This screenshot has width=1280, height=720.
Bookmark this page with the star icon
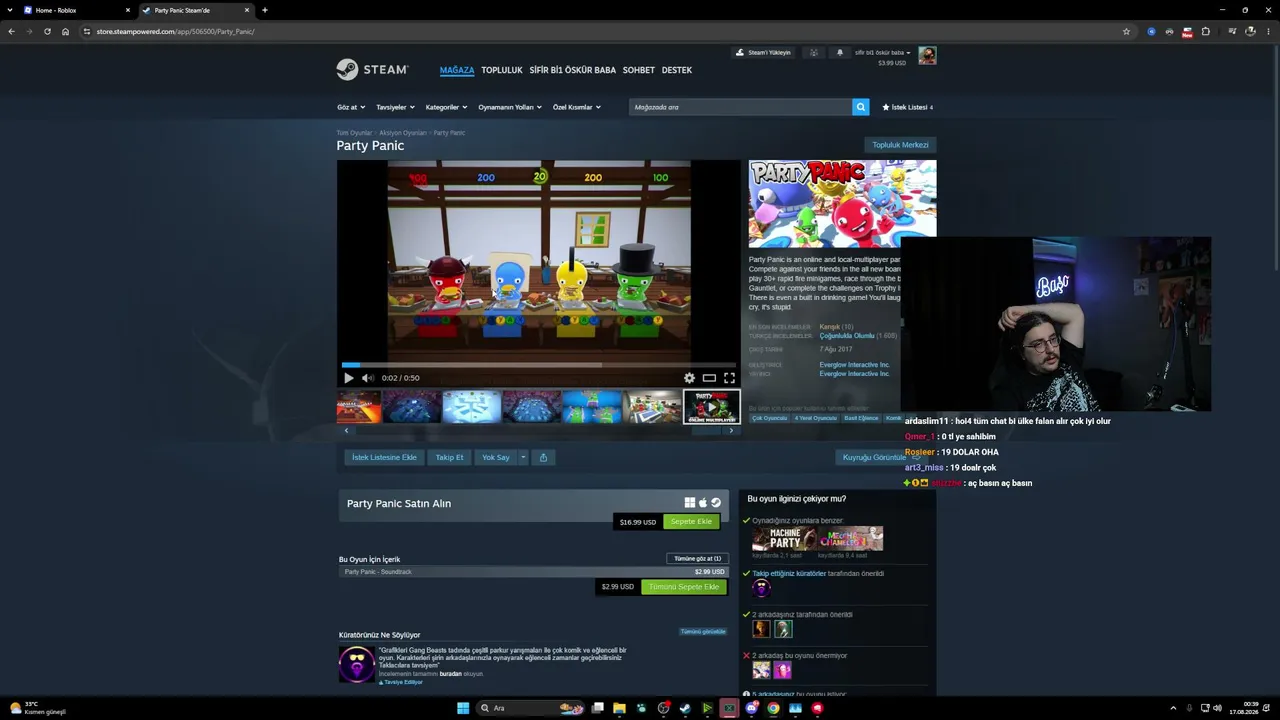[1126, 31]
